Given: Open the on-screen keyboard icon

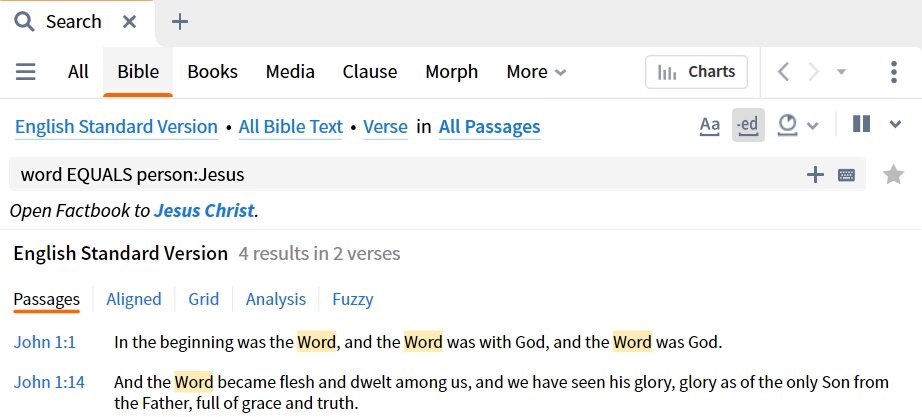Looking at the screenshot, I should (846, 175).
